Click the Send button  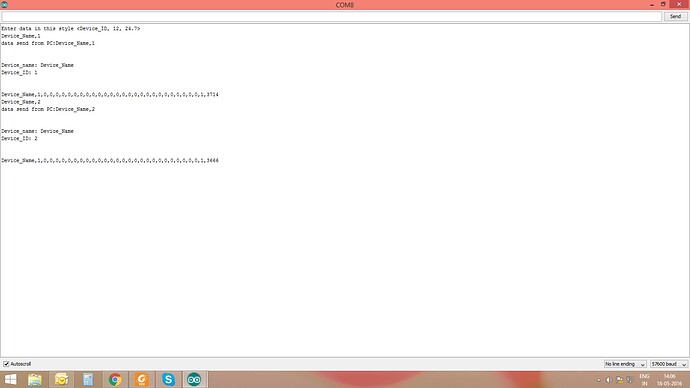675,16
